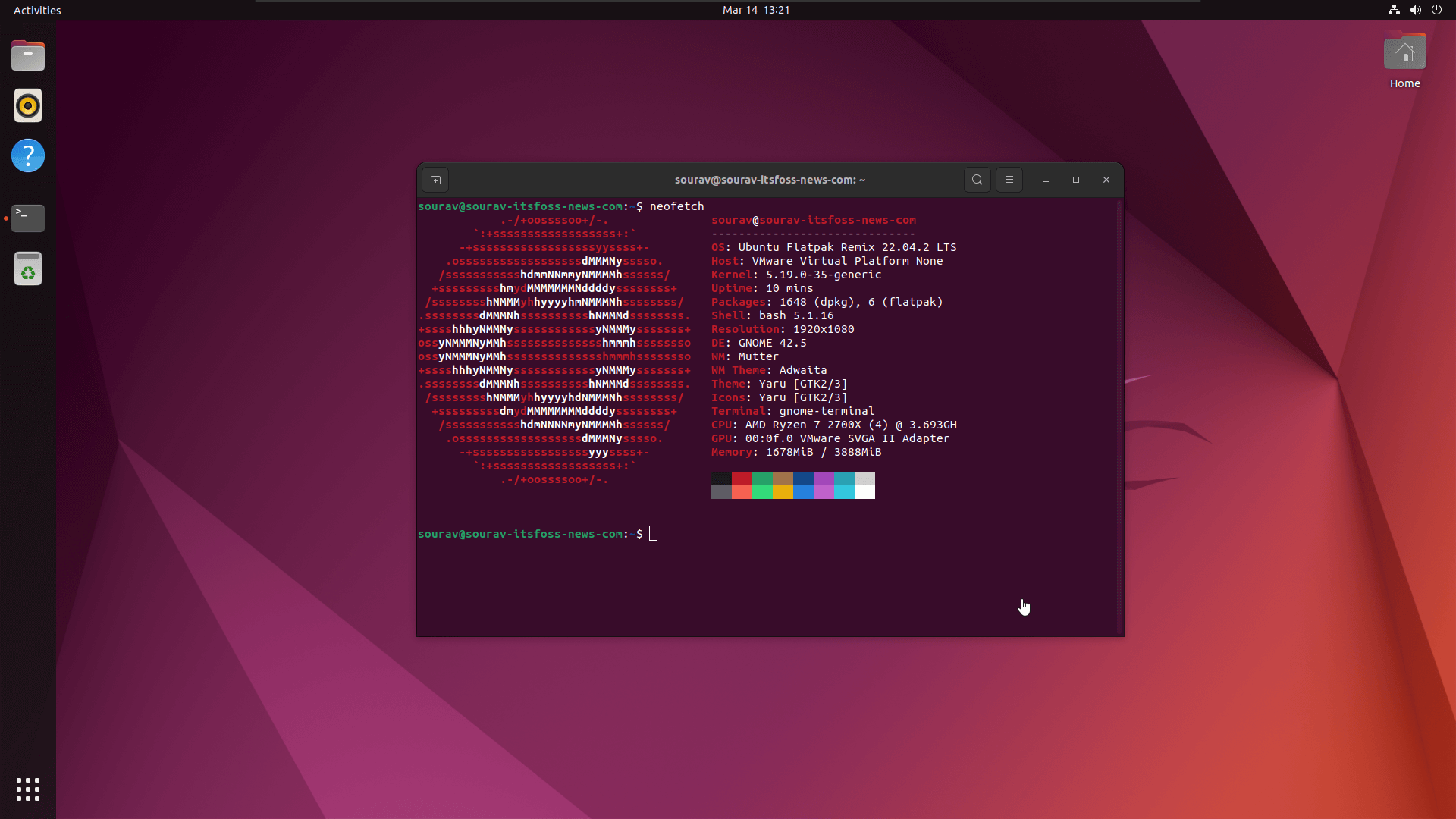Viewport: 1456px width, 819px height.
Task: Open the Home folder on the desktop
Action: (1404, 53)
